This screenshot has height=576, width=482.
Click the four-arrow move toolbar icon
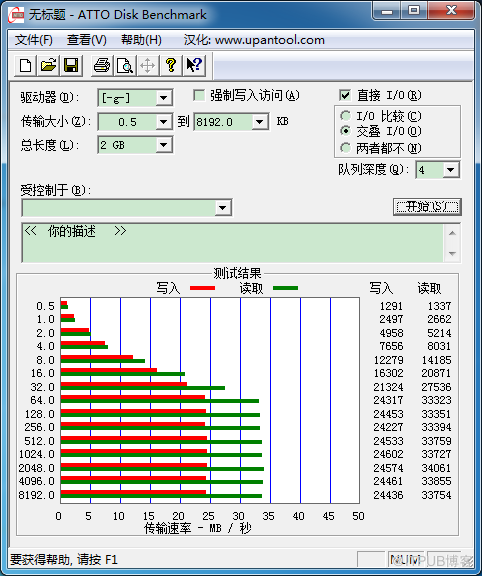pyautogui.click(x=147, y=66)
